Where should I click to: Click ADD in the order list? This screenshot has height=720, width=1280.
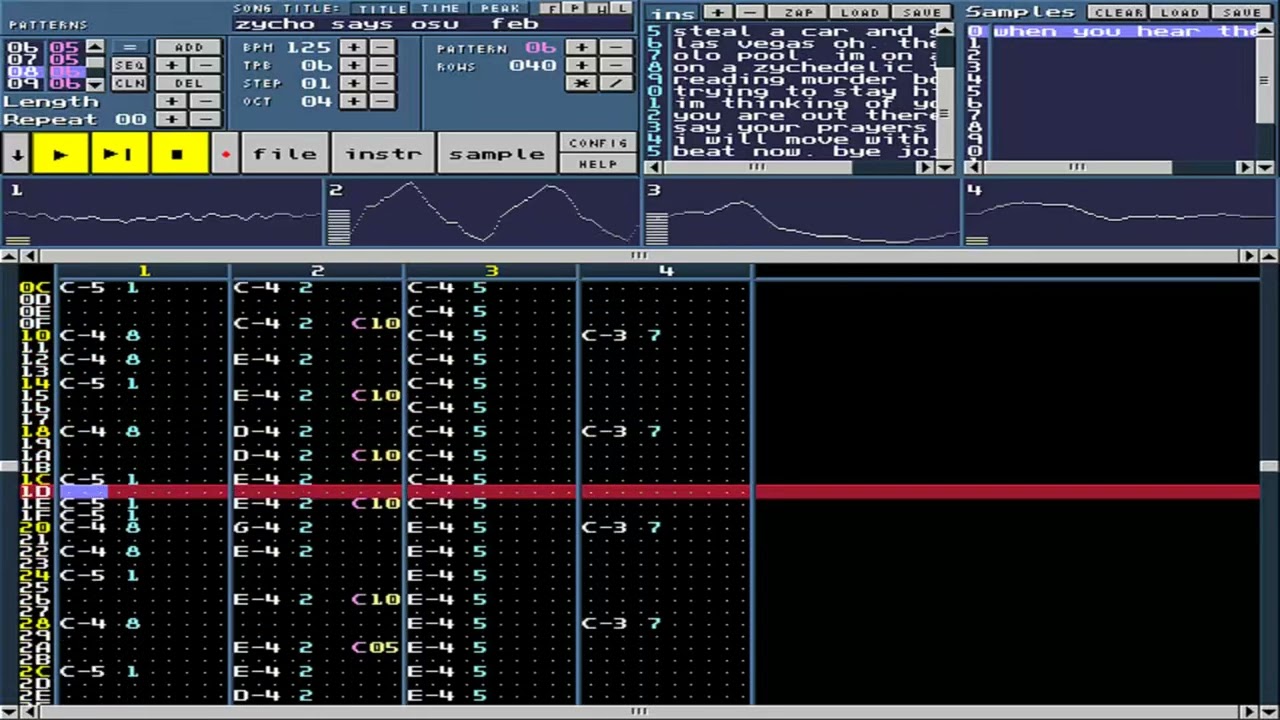click(x=187, y=47)
